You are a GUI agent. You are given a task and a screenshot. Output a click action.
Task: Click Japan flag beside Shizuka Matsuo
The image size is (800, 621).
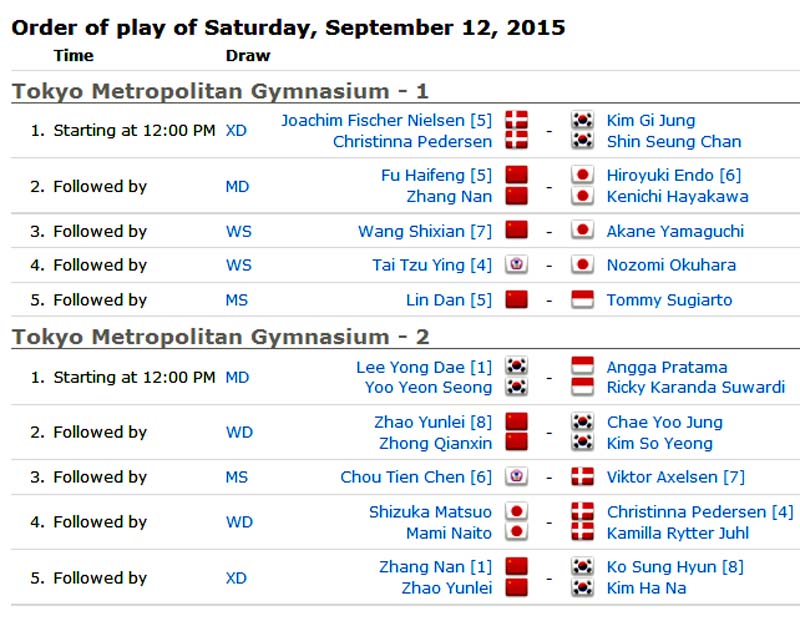click(x=516, y=511)
